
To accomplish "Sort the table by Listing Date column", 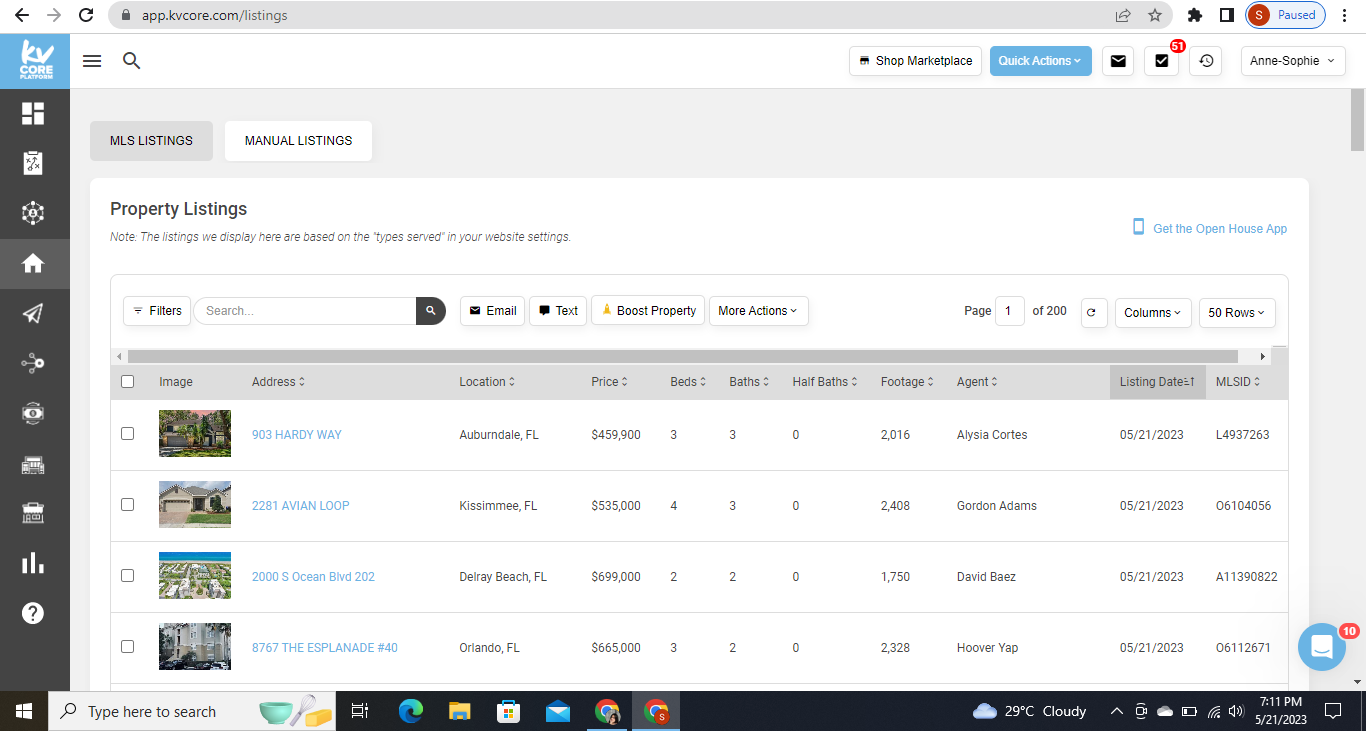I will [1158, 382].
